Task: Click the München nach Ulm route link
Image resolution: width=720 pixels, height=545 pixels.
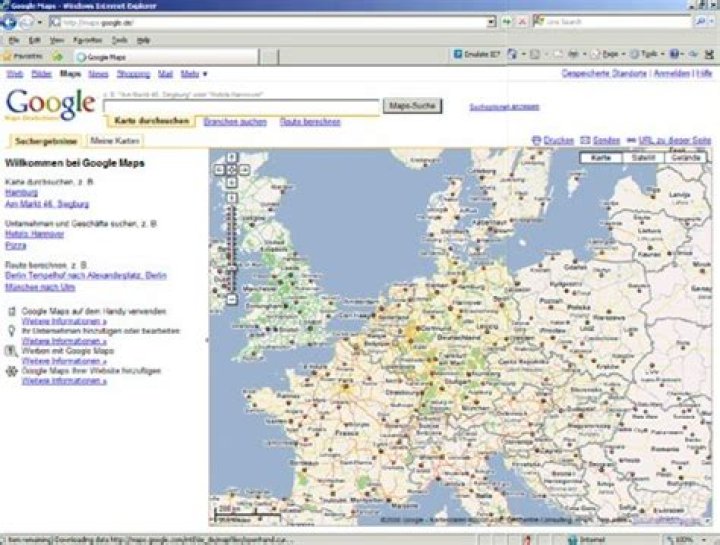Action: 40,287
